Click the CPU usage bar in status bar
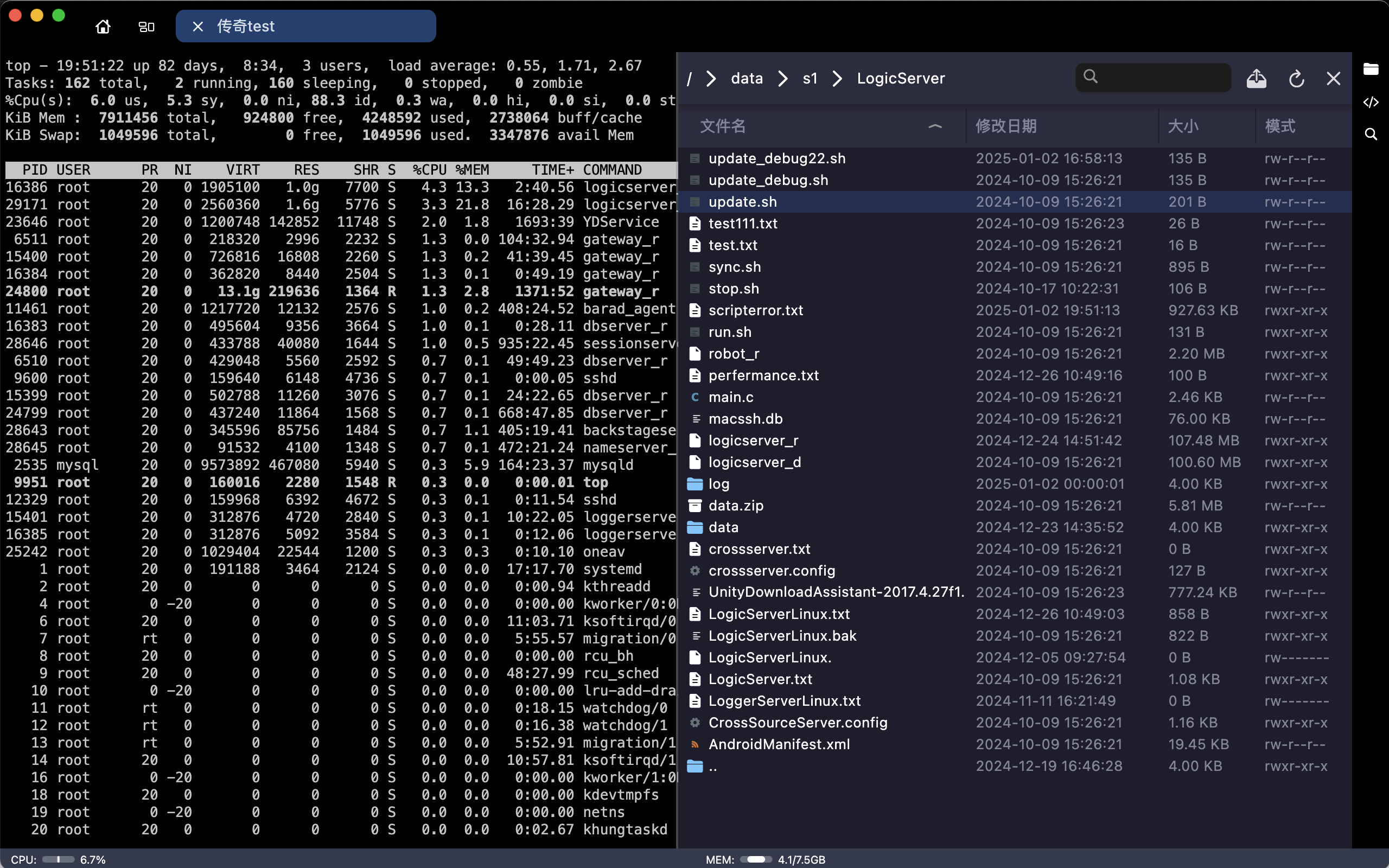This screenshot has width=1389, height=868. coord(58,859)
